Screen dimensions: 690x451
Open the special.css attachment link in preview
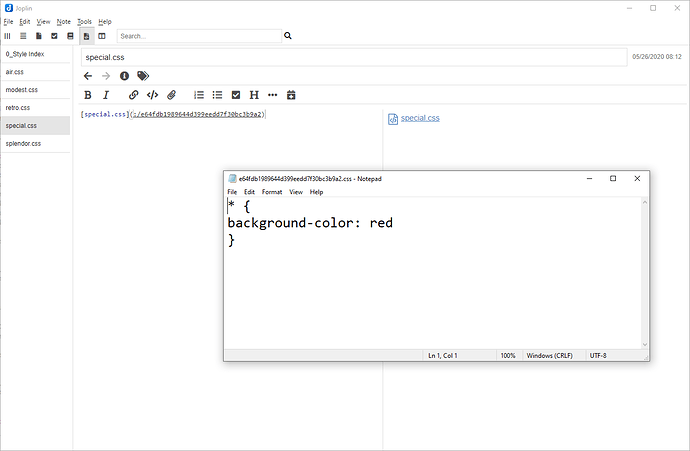pyautogui.click(x=419, y=118)
